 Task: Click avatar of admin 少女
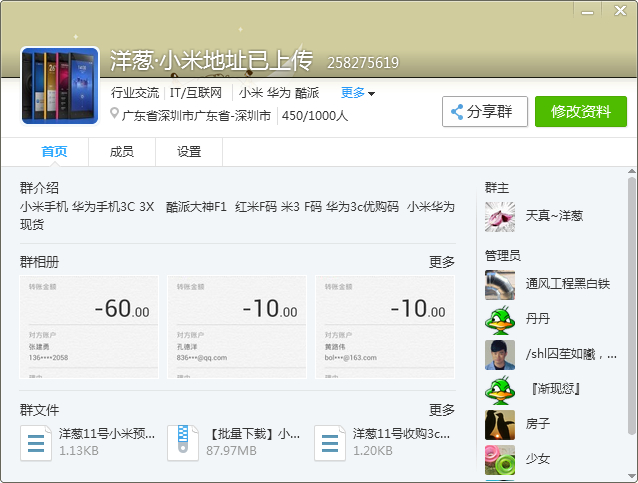click(500, 460)
